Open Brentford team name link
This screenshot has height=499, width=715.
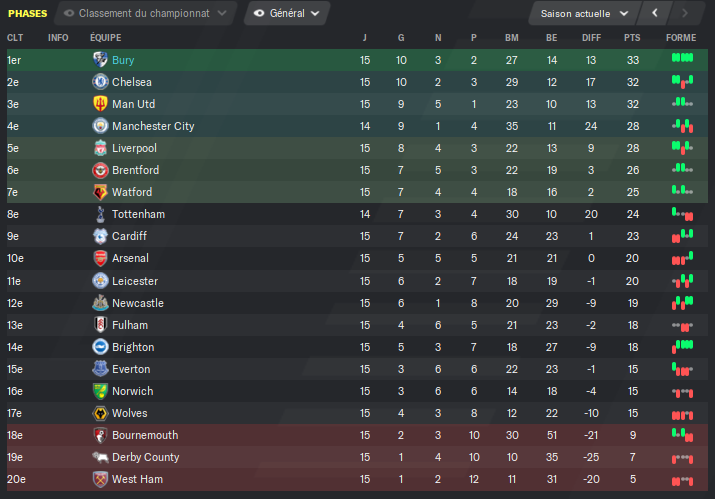135,170
